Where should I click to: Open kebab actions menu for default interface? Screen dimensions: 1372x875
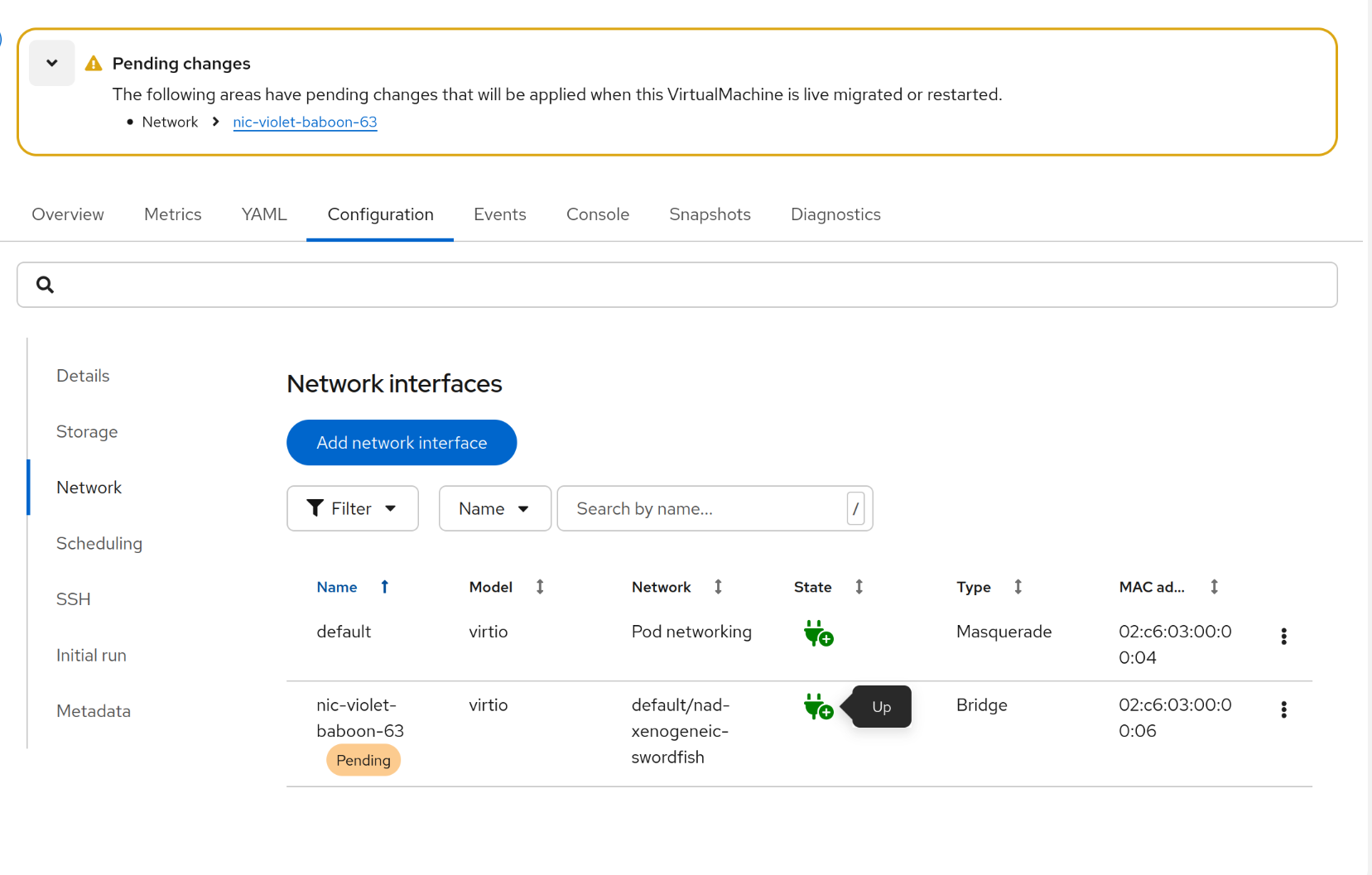click(x=1283, y=636)
